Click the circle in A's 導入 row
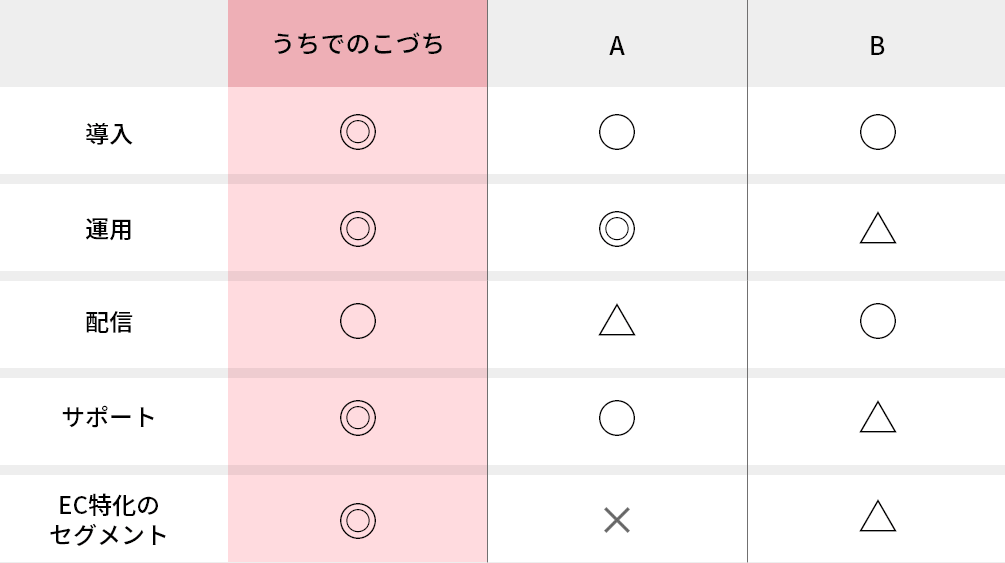This screenshot has height=563, width=1005. (617, 132)
